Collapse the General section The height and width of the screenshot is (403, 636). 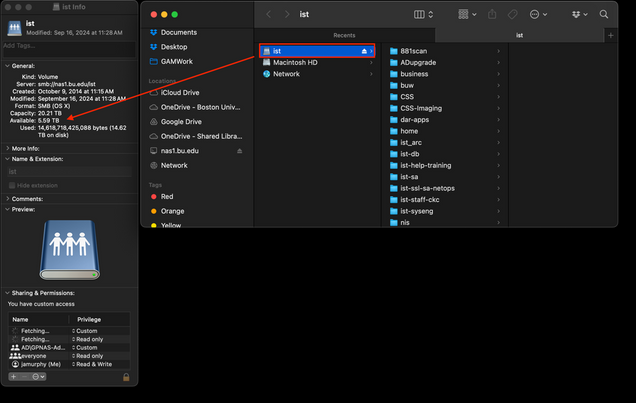(5, 66)
